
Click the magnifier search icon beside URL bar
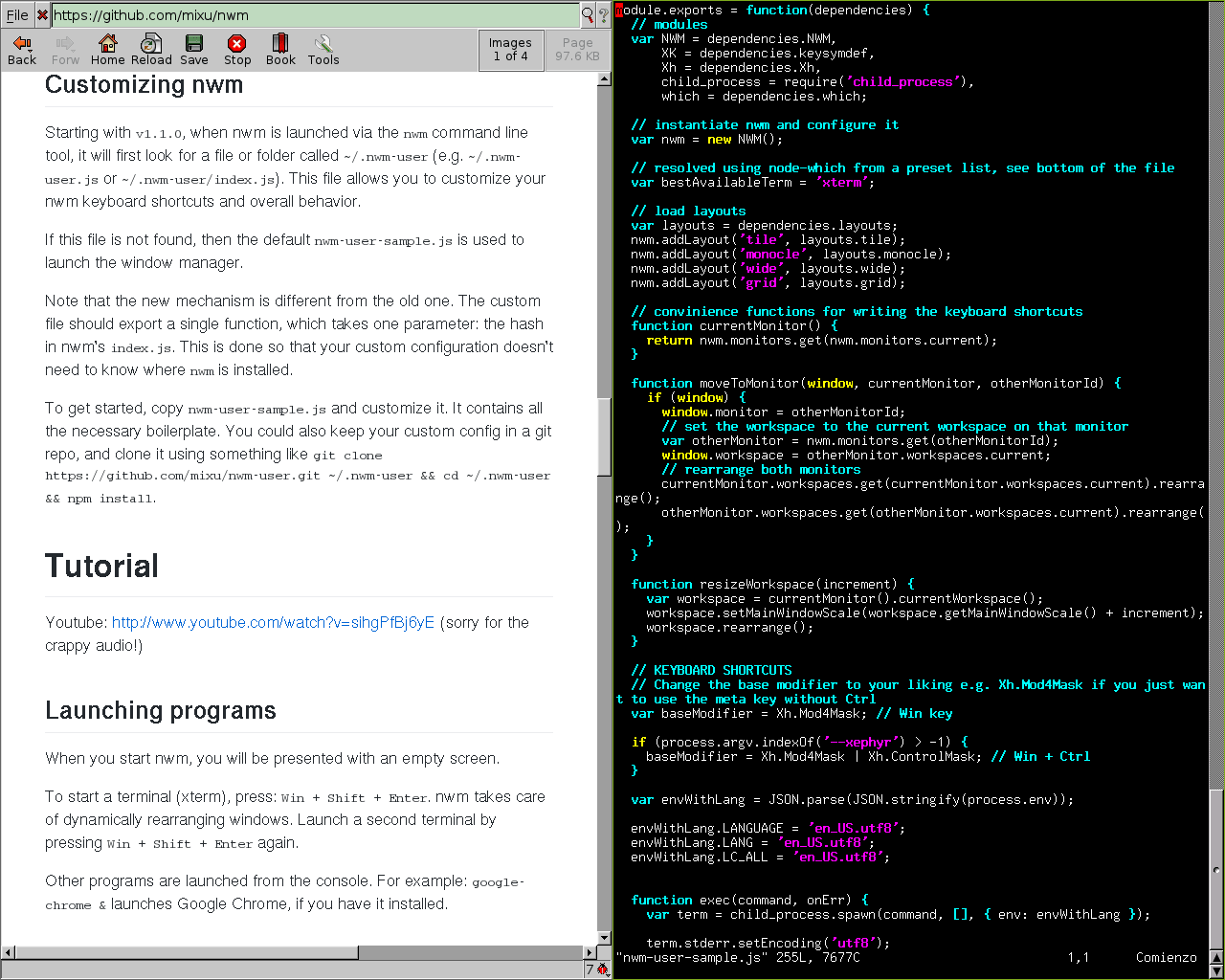[588, 15]
